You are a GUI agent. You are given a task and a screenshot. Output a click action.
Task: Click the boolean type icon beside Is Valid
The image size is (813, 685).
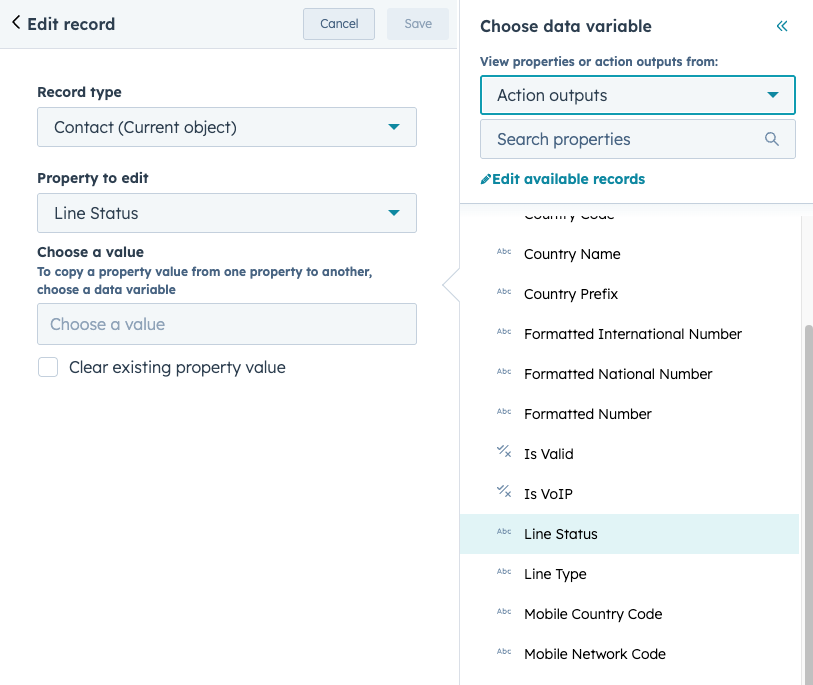(504, 453)
